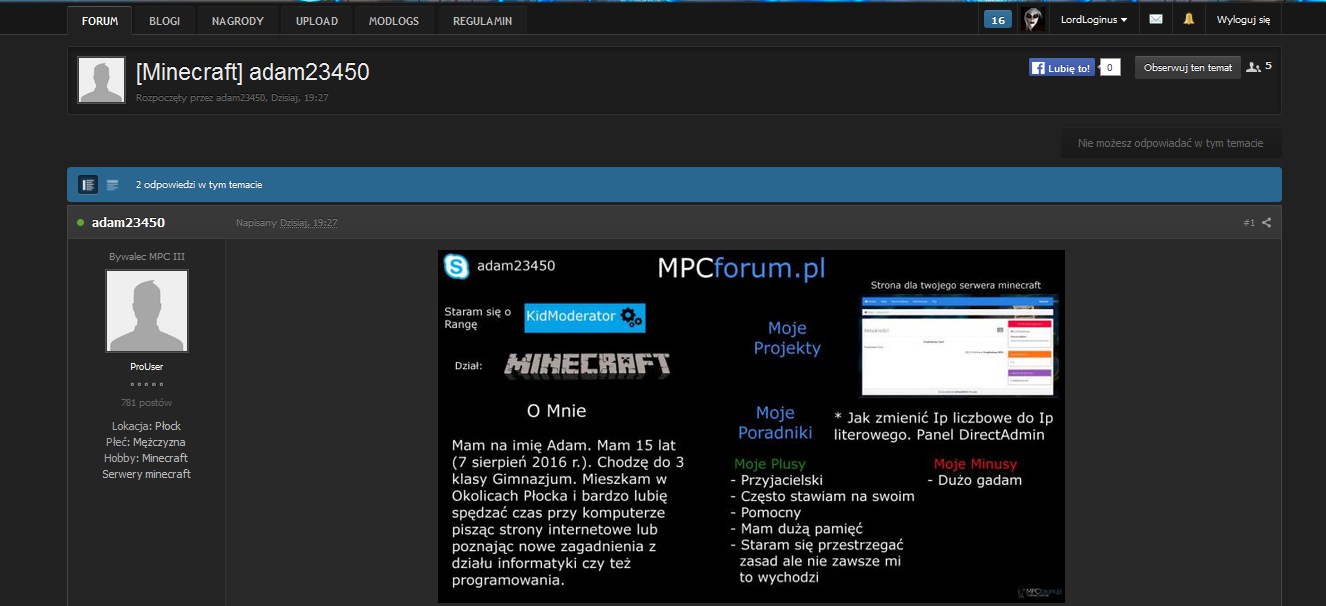The image size is (1326, 606).
Task: Open the user avatar in top bar
Action: pyautogui.click(x=1034, y=20)
